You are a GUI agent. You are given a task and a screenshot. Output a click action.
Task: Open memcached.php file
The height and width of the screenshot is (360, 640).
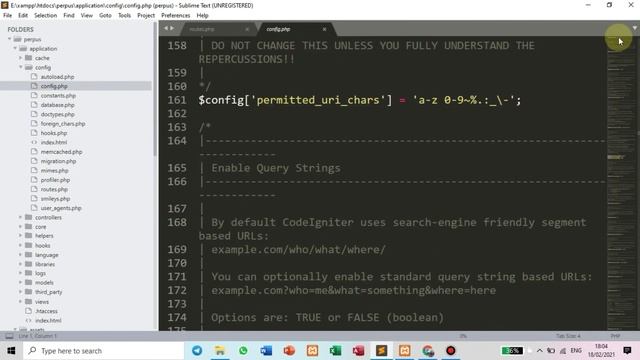(x=61, y=152)
